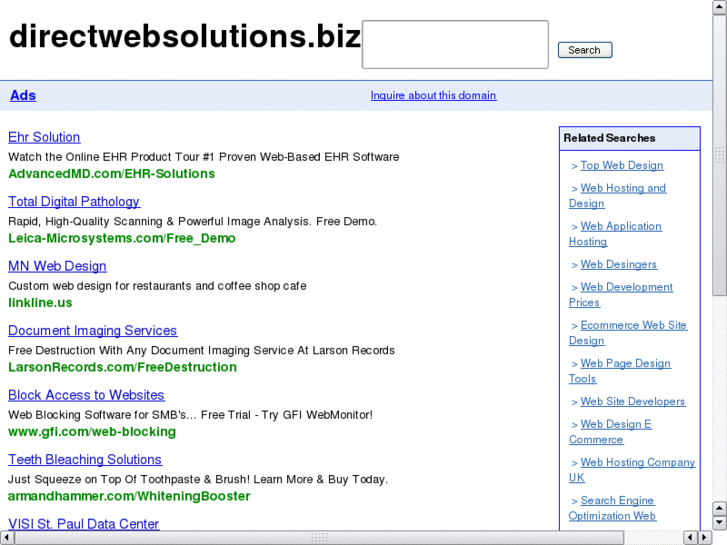Image resolution: width=727 pixels, height=545 pixels.
Task: Open Document Imaging Services ad
Action: pyautogui.click(x=93, y=331)
